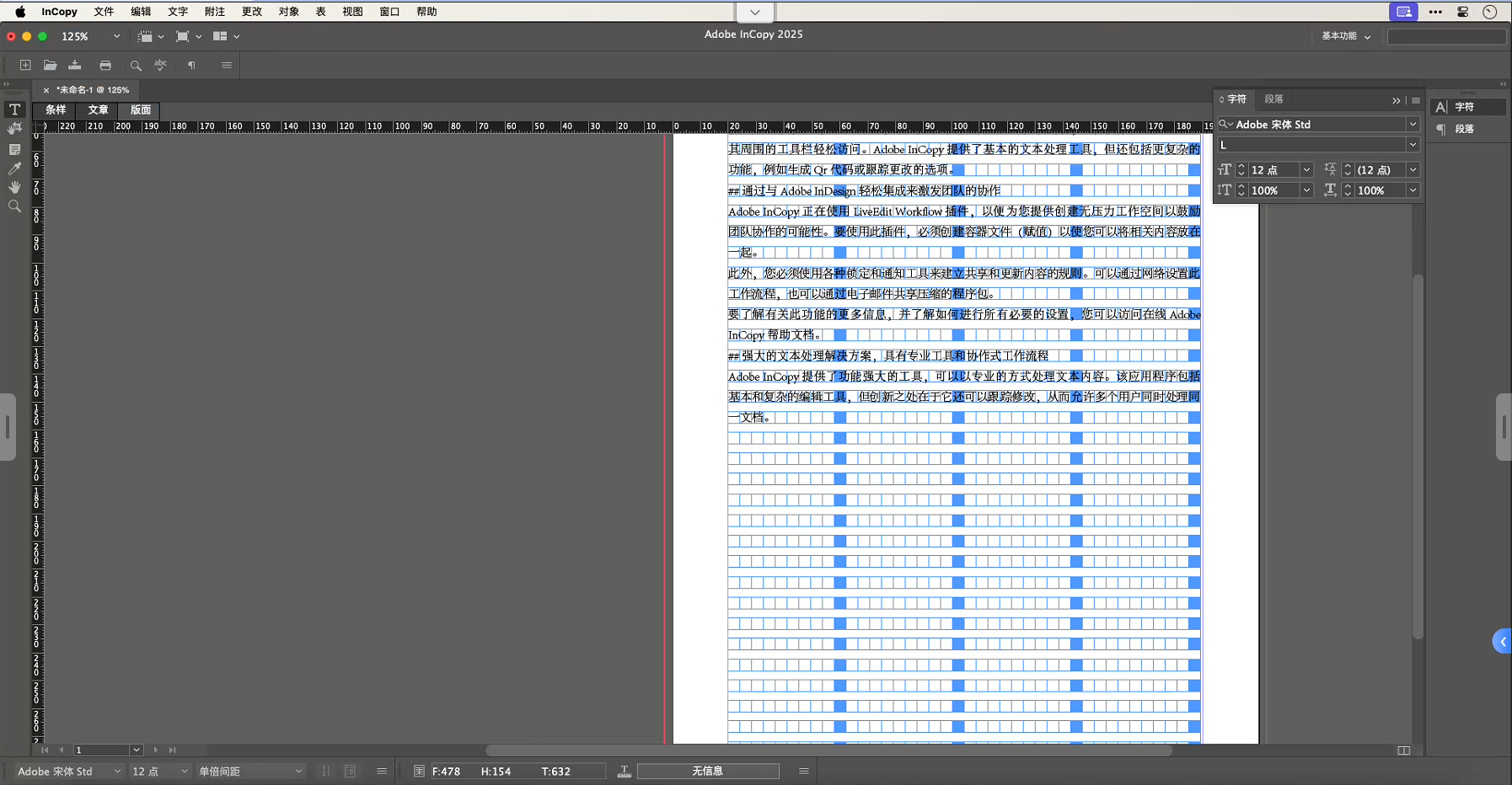The height and width of the screenshot is (785, 1512).
Task: Choose the Hand tool
Action: point(14,187)
